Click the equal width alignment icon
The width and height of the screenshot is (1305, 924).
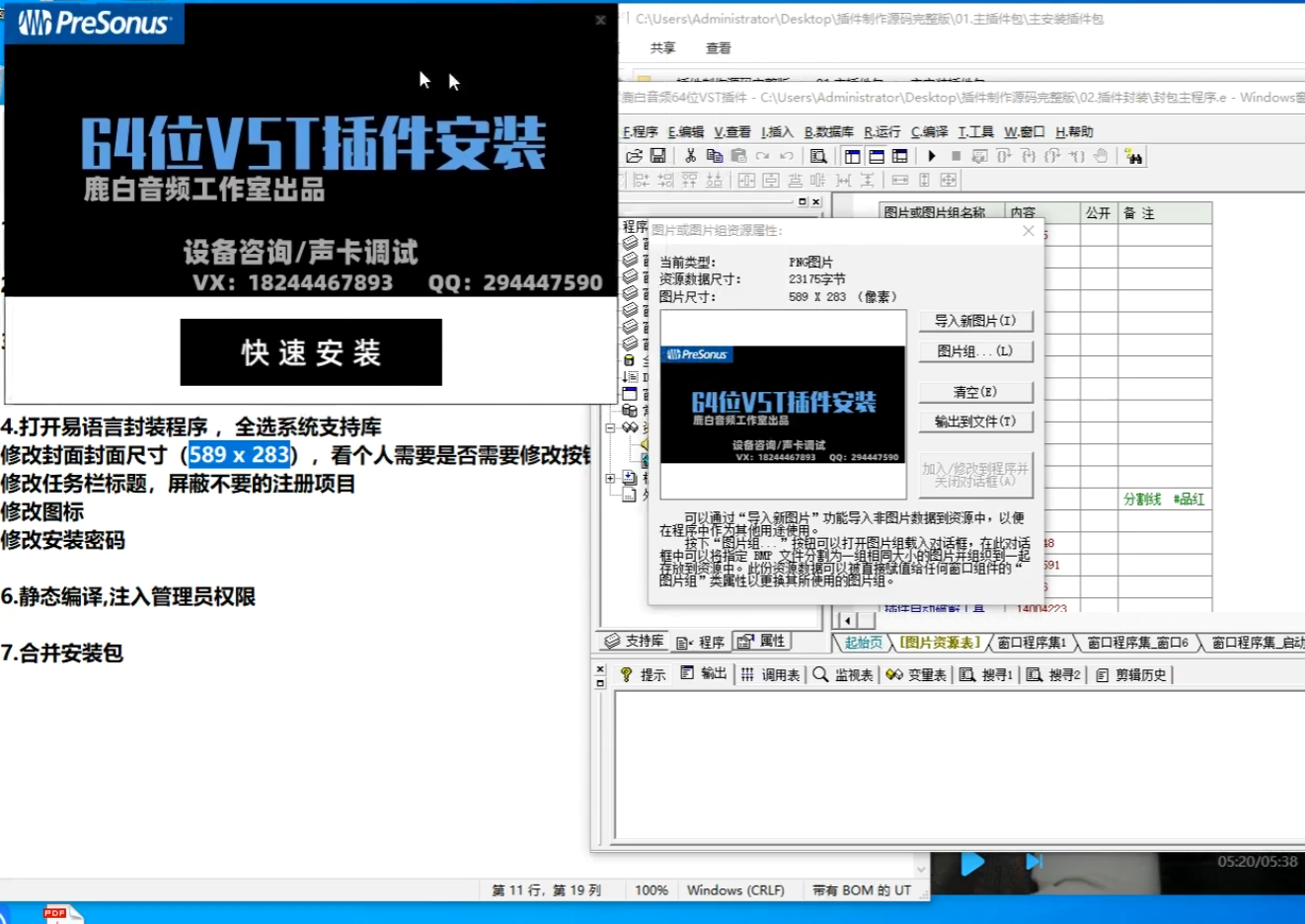point(900,180)
